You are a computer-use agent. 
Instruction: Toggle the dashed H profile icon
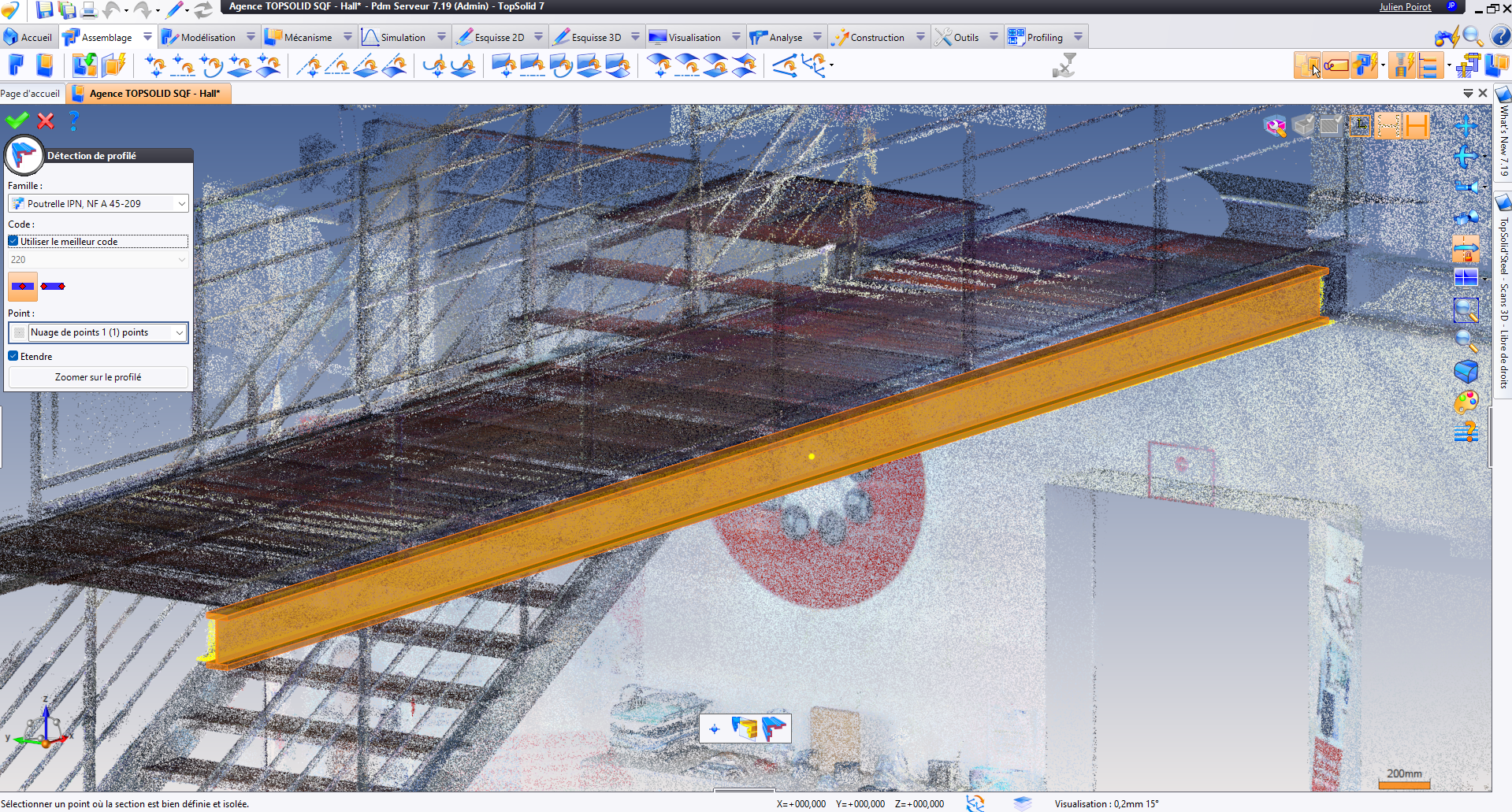click(1388, 126)
